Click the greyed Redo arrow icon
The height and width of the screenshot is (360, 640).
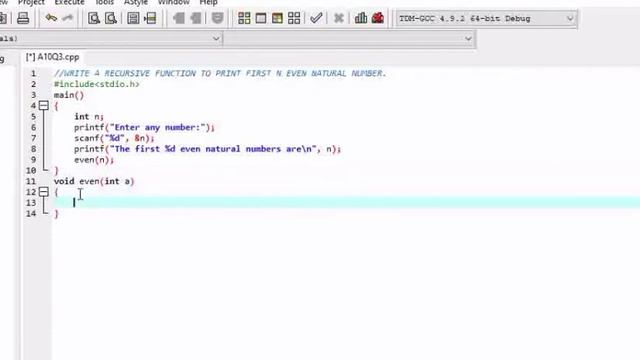67,18
